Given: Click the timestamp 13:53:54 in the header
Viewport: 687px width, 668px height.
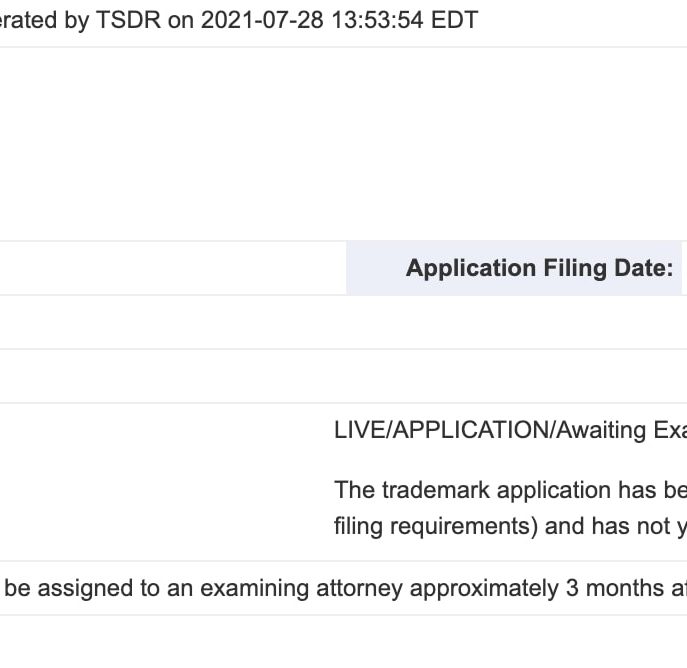Looking at the screenshot, I should [x=378, y=20].
